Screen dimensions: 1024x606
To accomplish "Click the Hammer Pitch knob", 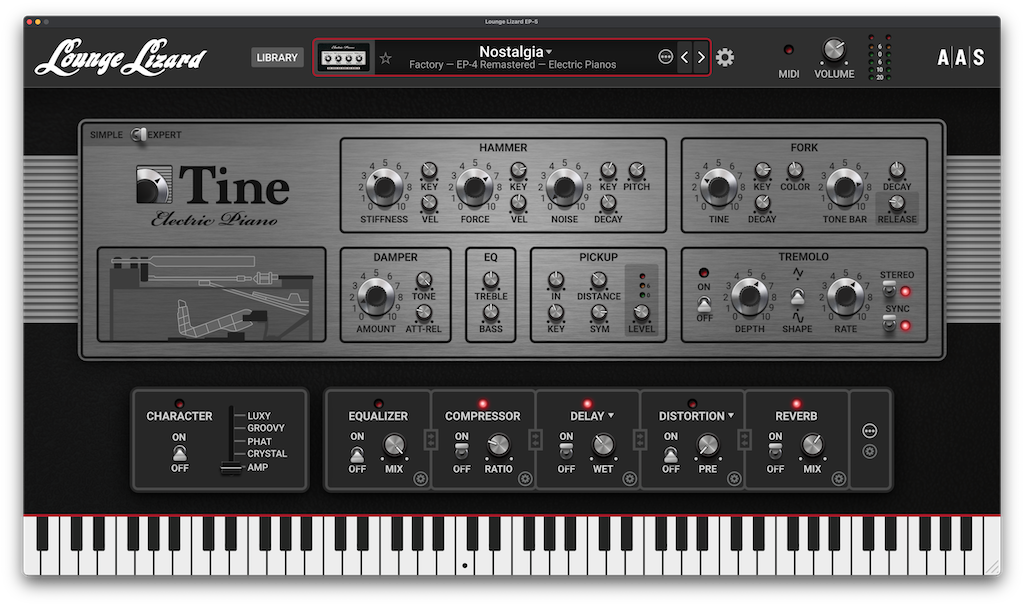I will [x=636, y=171].
